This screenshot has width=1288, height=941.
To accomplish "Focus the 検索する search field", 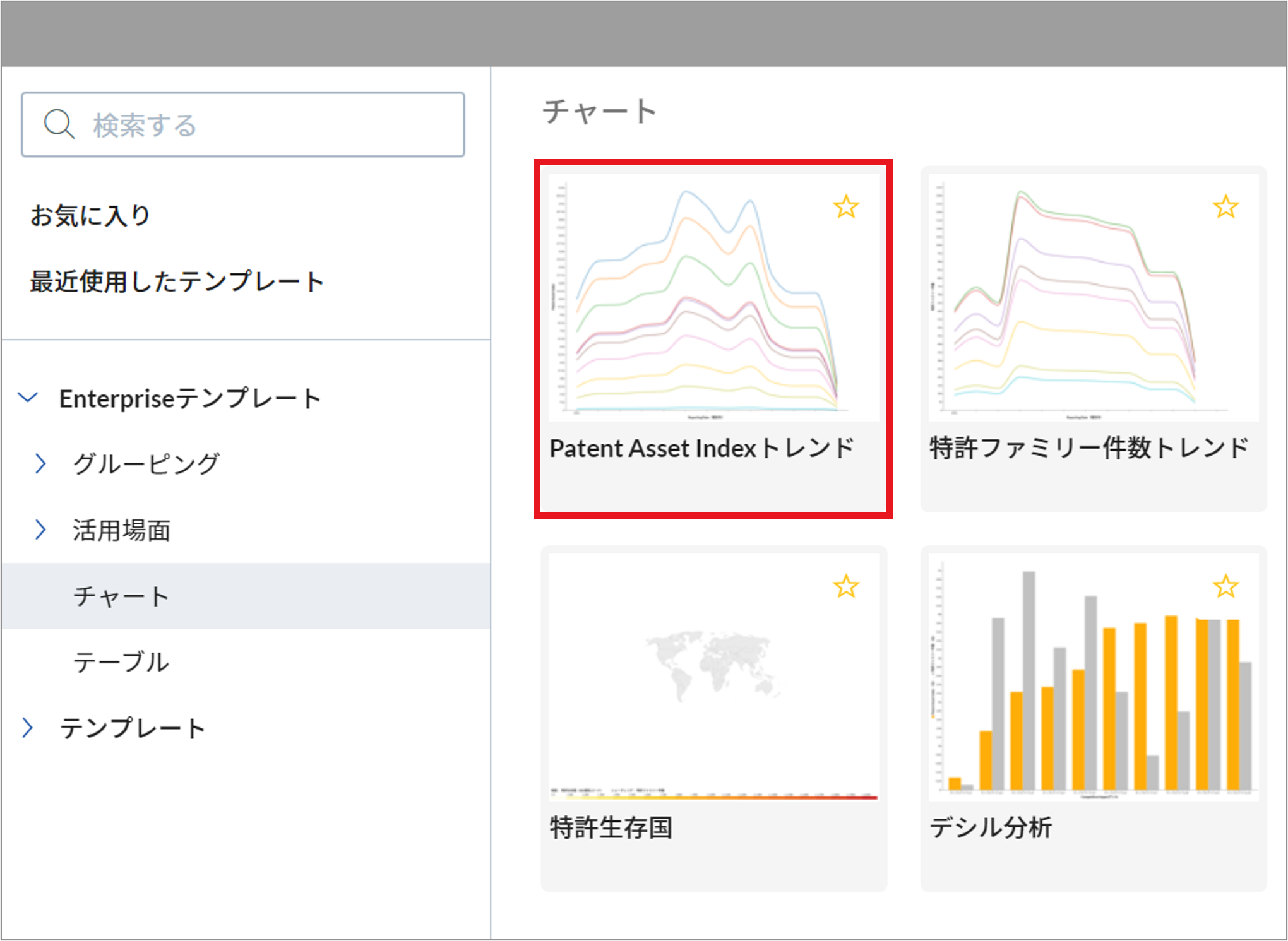I will tap(243, 124).
